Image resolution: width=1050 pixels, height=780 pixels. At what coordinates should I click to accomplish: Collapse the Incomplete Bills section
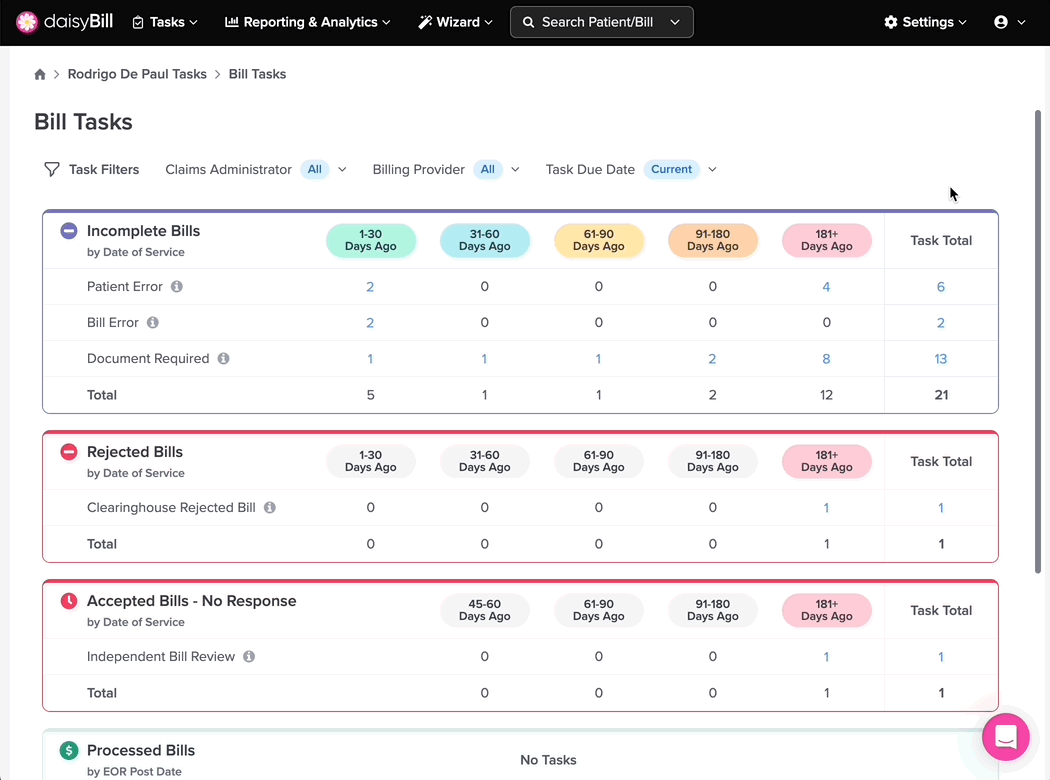(69, 231)
